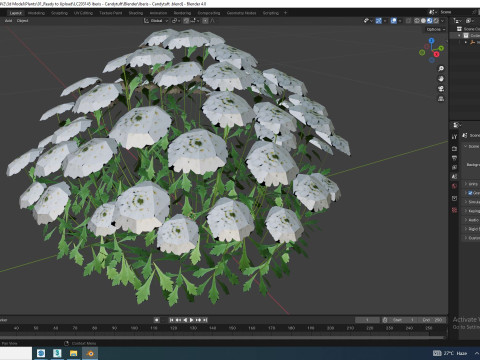The height and width of the screenshot is (360, 480).
Task: Open Global transform orientation dropdown
Action: pyautogui.click(x=156, y=21)
